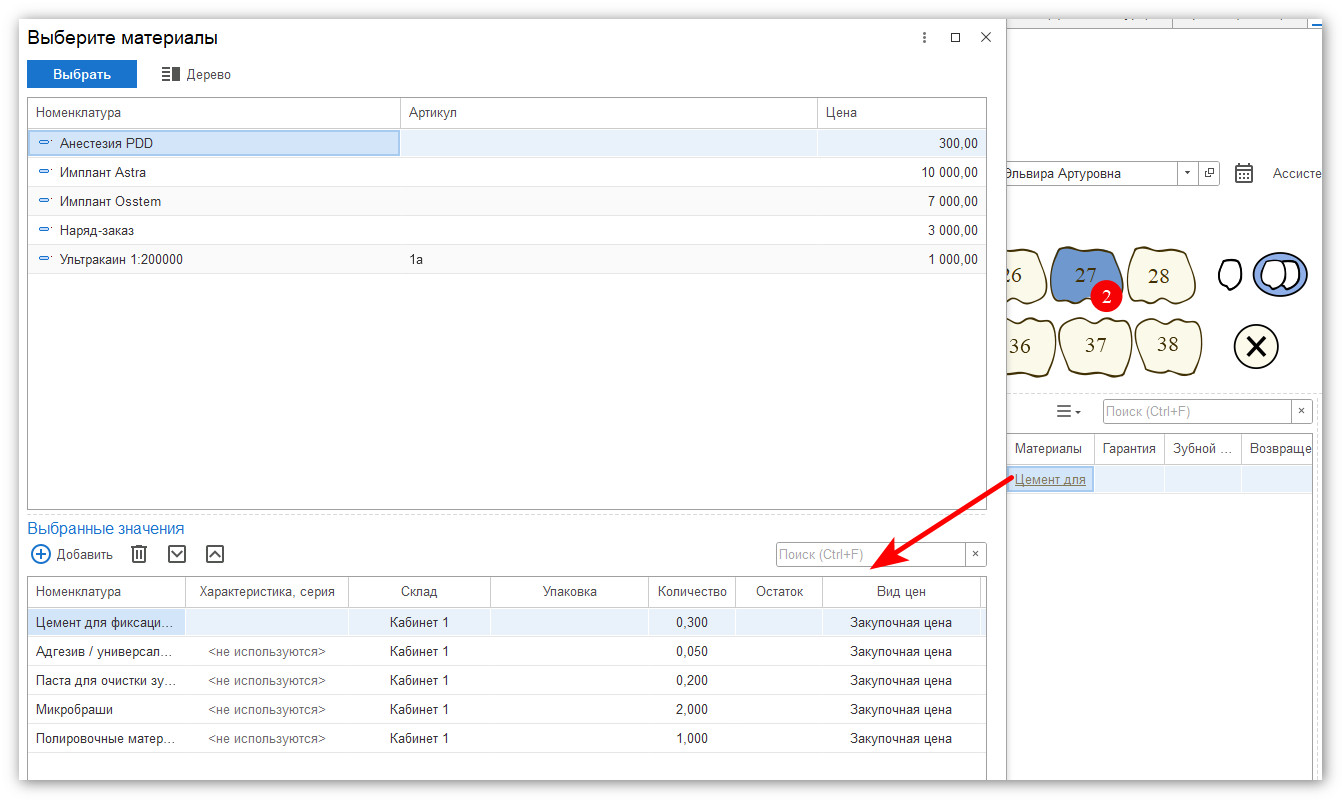The image size is (1342, 800).
Task: Sort by the Вид цен column header
Action: (901, 591)
